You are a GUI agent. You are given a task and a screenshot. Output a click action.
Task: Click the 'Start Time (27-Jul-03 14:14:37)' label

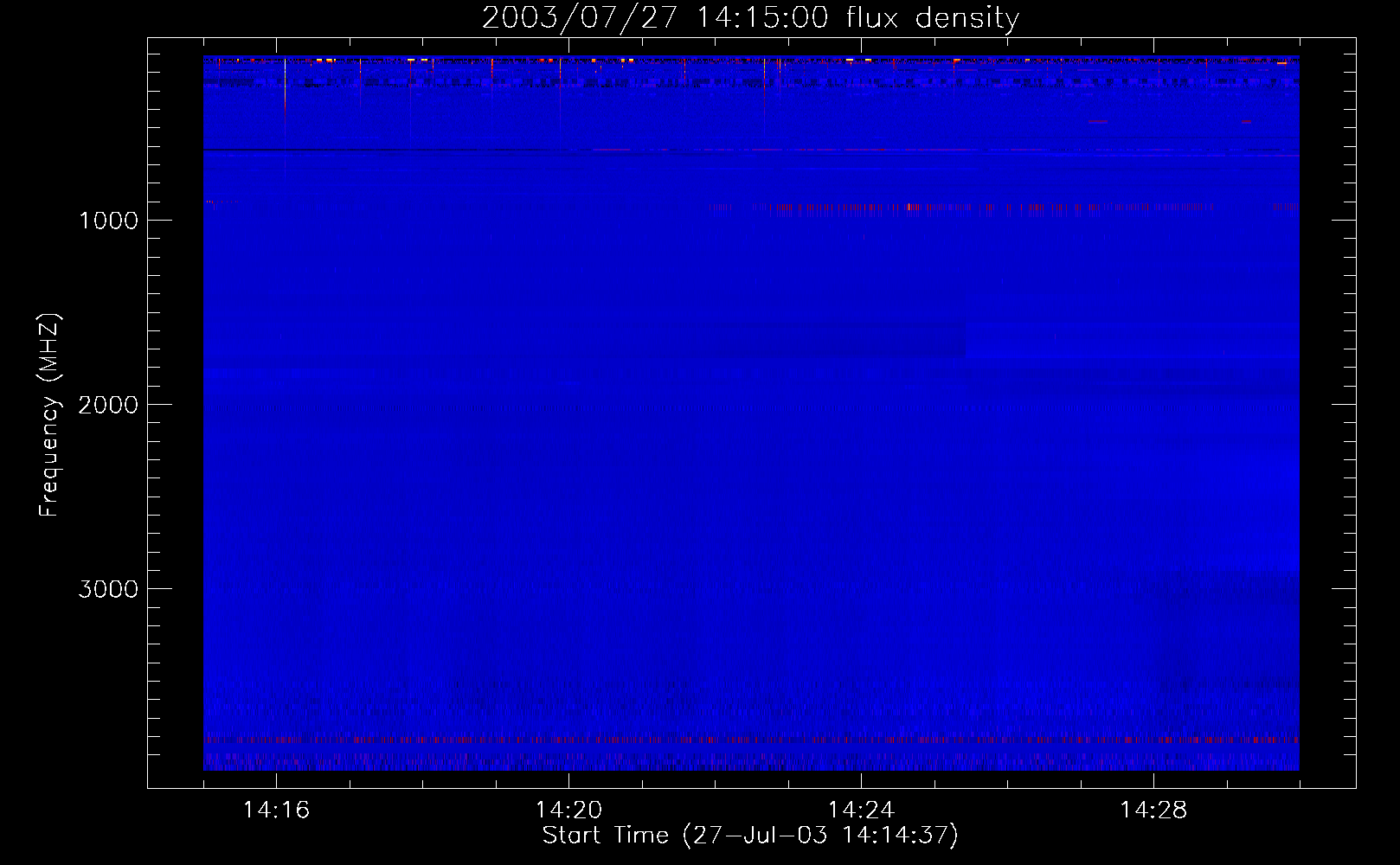tap(750, 836)
